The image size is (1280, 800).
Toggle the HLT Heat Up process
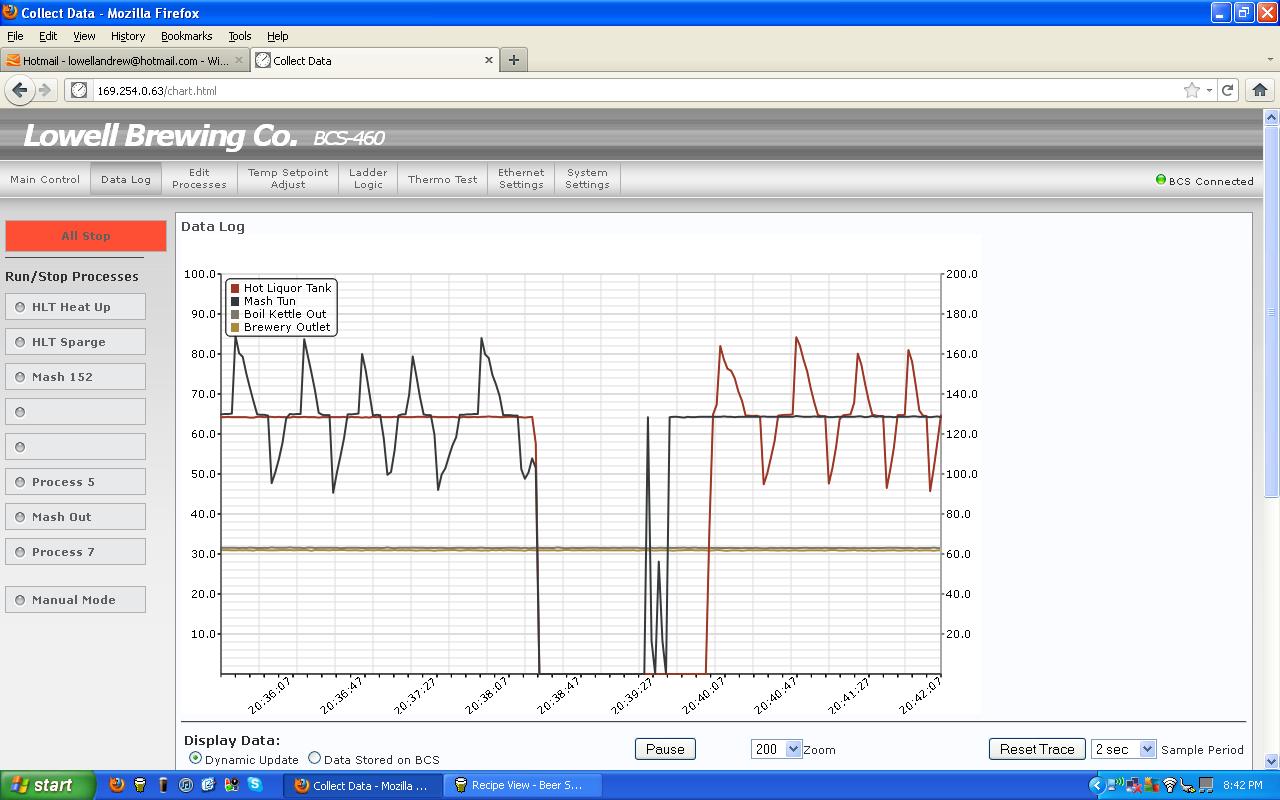pyautogui.click(x=75, y=307)
